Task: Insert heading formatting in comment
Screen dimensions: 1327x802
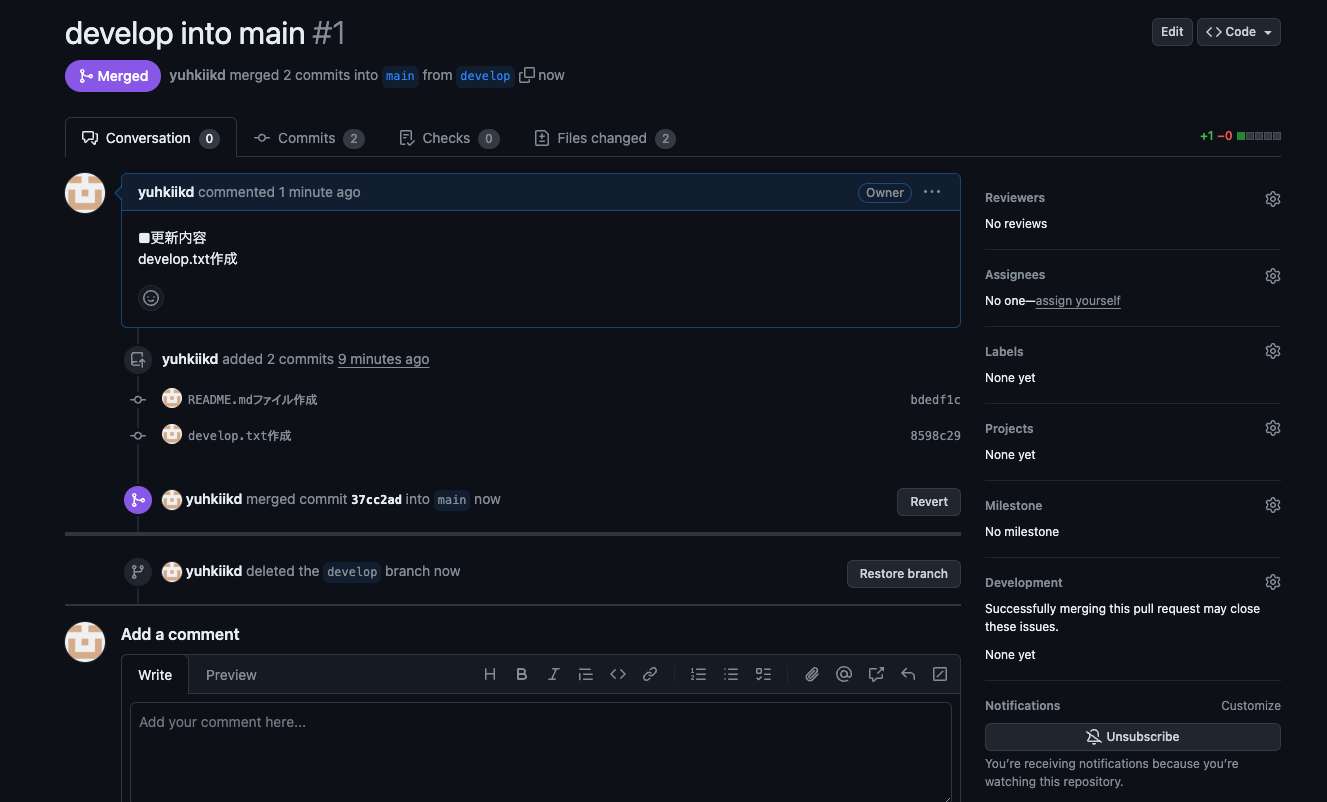Action: 490,675
